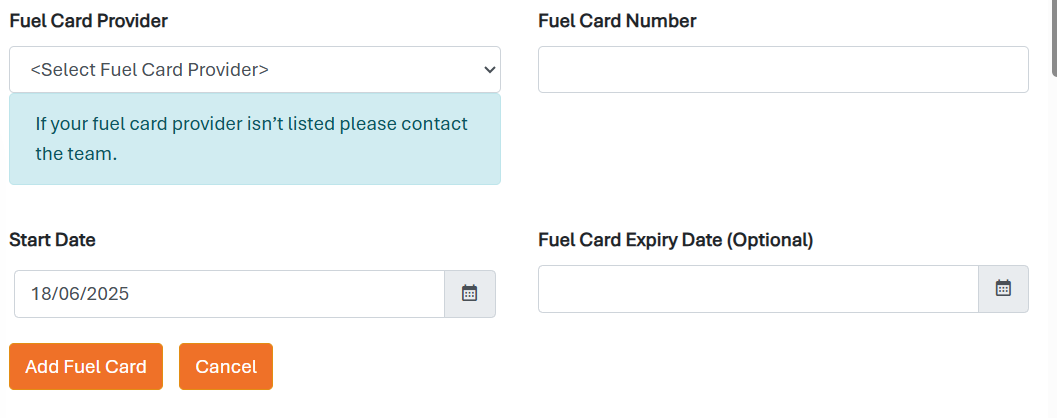Click the Fuel Card Number label
Image resolution: width=1057 pixels, height=418 pixels.
coord(617,20)
